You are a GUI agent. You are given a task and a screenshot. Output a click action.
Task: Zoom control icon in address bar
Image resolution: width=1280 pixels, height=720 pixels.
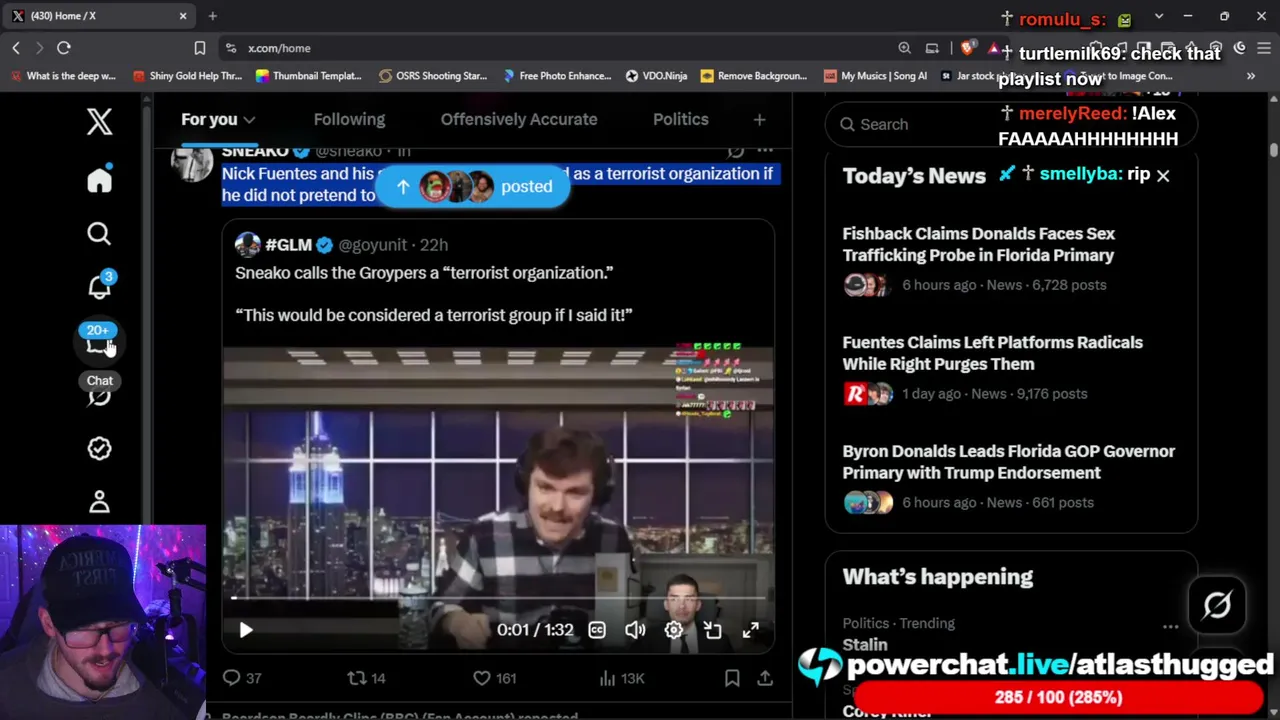pos(904,48)
